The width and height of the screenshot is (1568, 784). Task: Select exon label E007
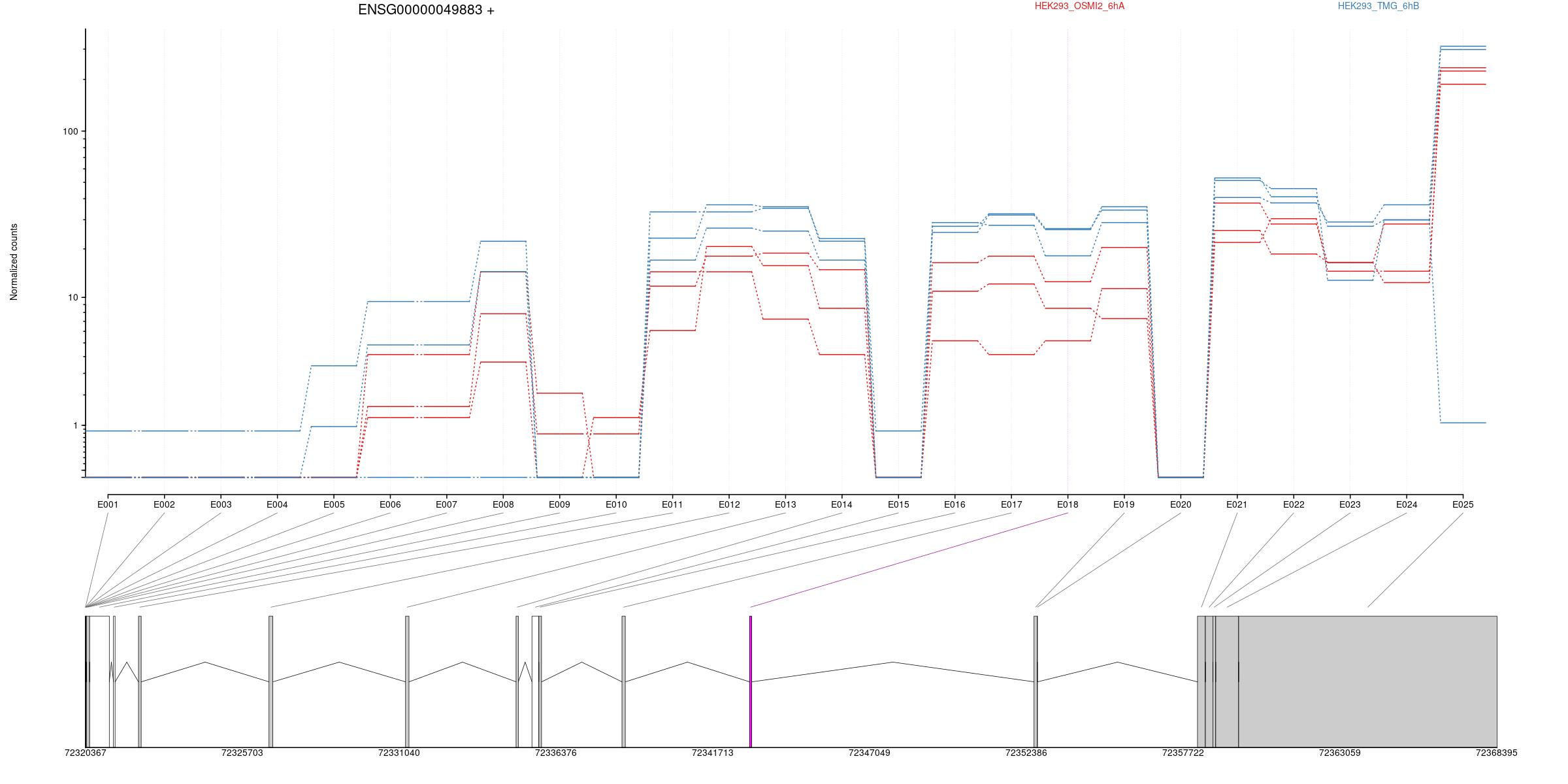[x=446, y=504]
